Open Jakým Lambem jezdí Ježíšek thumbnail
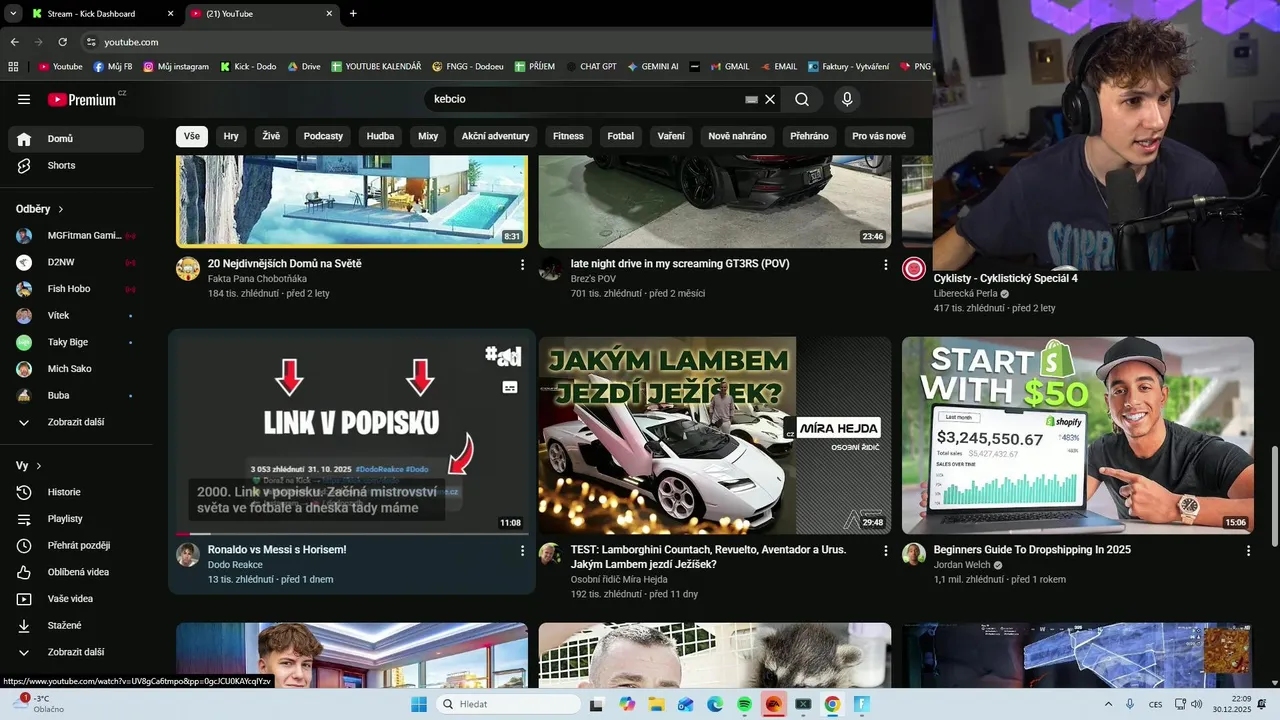This screenshot has width=1280, height=720. [x=715, y=435]
